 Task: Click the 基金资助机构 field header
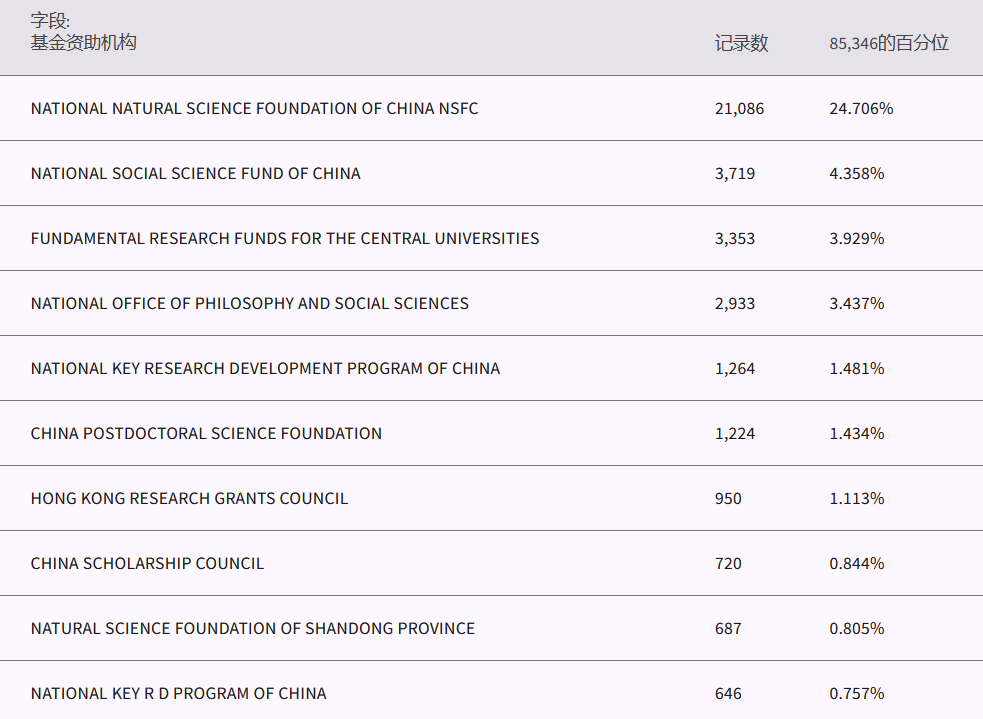pyautogui.click(x=83, y=42)
